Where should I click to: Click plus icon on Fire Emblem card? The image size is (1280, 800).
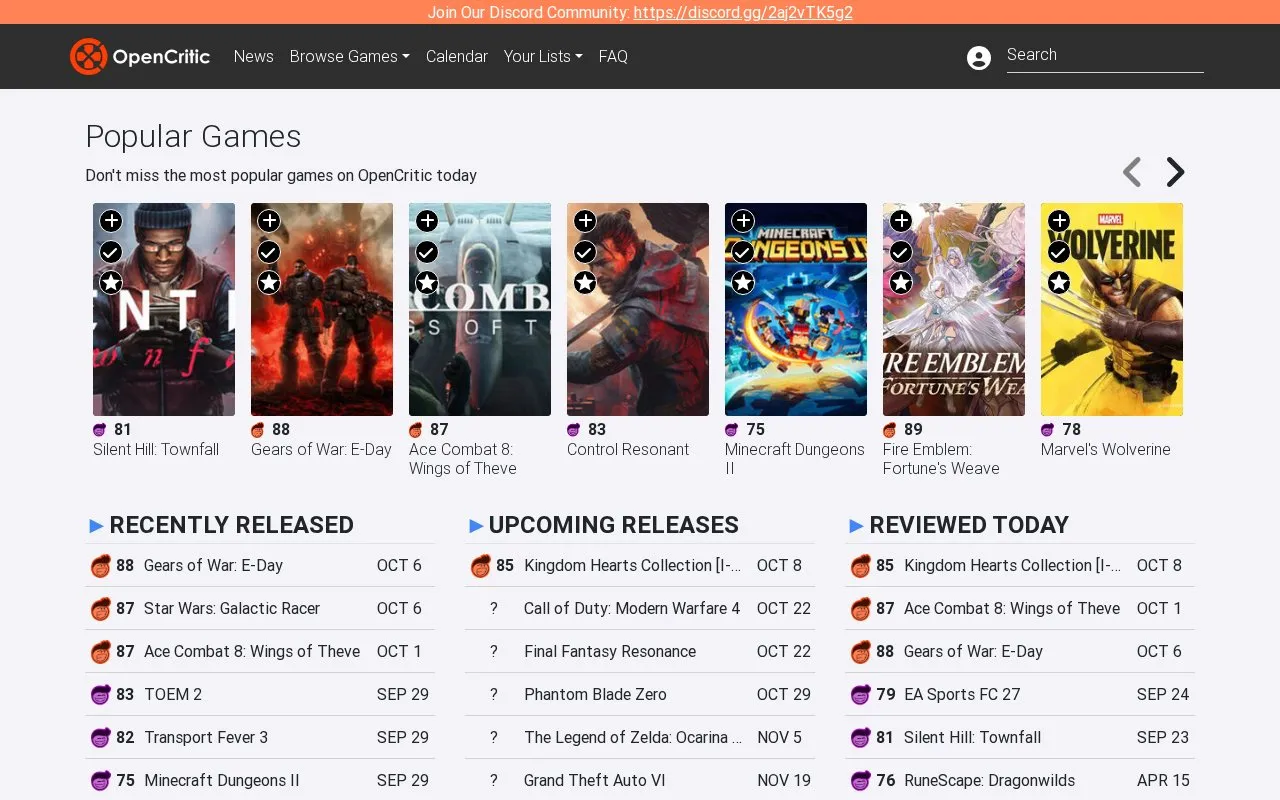pyautogui.click(x=901, y=221)
